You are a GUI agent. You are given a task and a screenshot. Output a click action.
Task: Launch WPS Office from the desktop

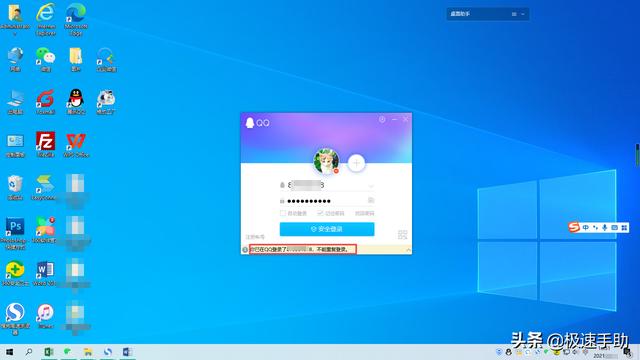[76, 144]
